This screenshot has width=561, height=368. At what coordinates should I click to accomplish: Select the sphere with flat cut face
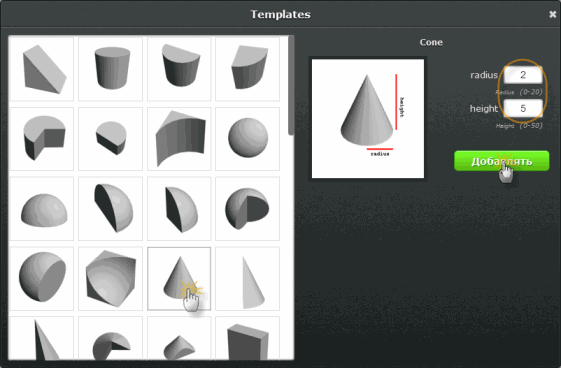tap(42, 279)
